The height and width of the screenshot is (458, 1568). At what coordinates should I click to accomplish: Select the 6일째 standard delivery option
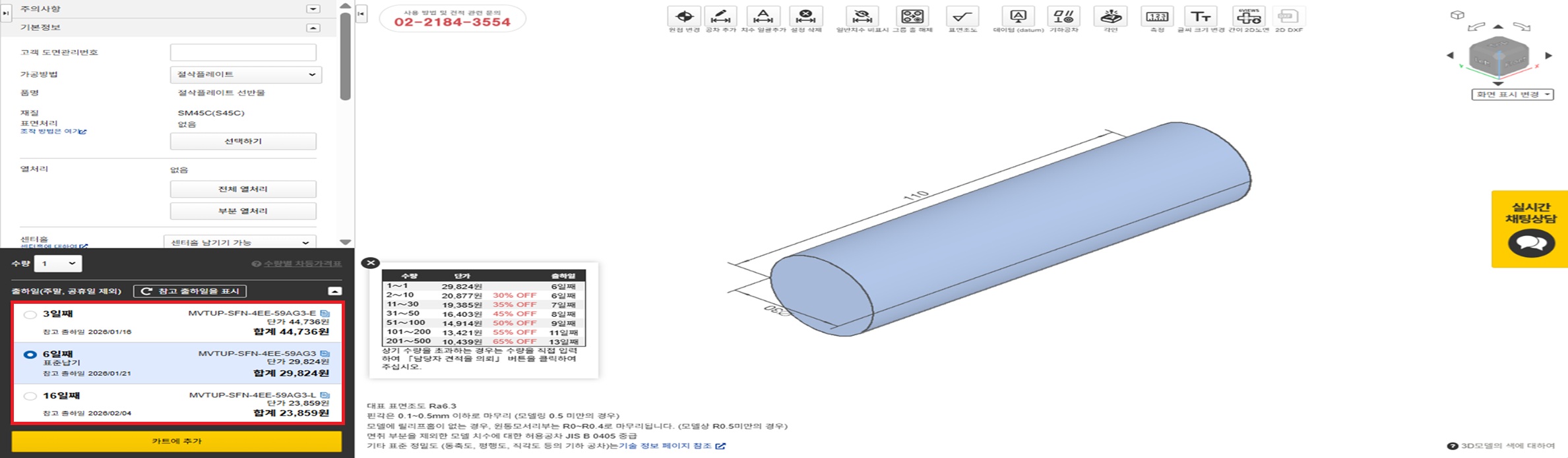coord(30,355)
